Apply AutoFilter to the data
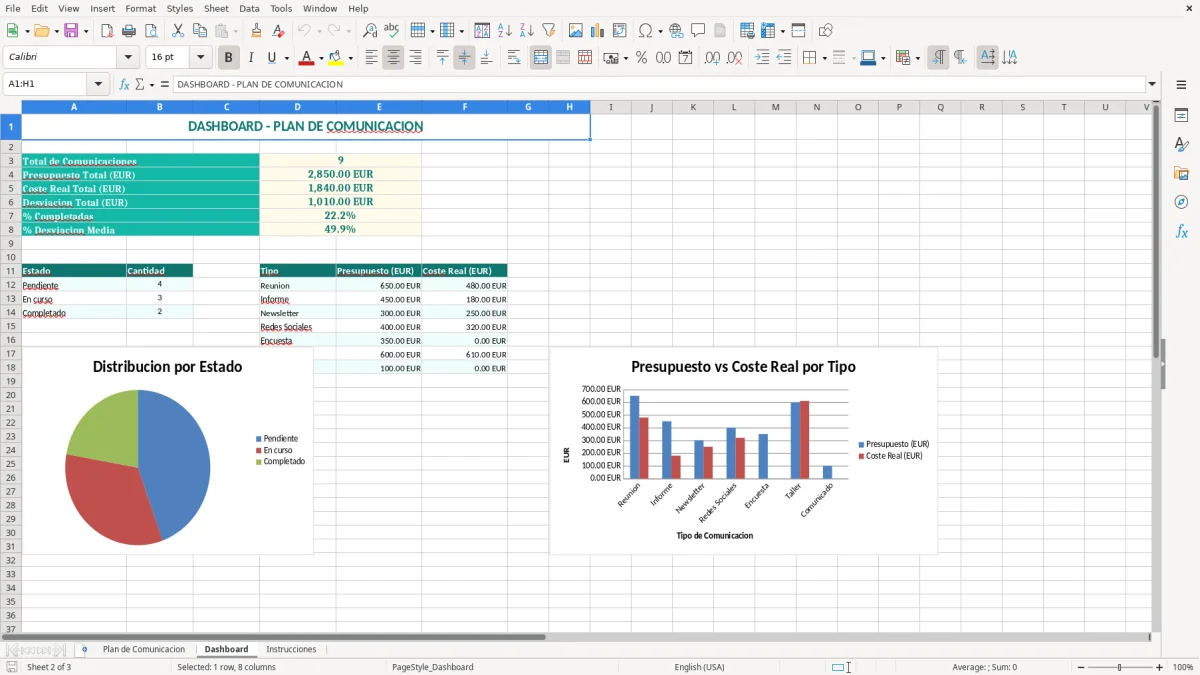This screenshot has width=1200, height=675. pyautogui.click(x=549, y=31)
